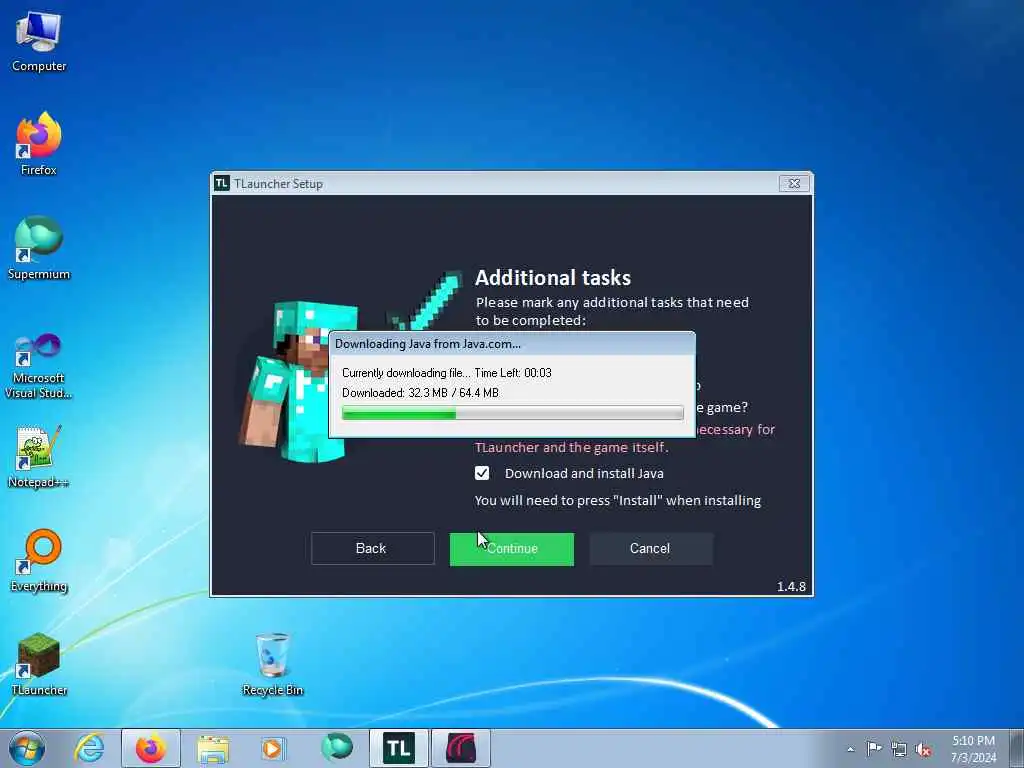Screen dimensions: 1024x768
Task: Open the clock showing 5:10 PM
Action: 973,749
